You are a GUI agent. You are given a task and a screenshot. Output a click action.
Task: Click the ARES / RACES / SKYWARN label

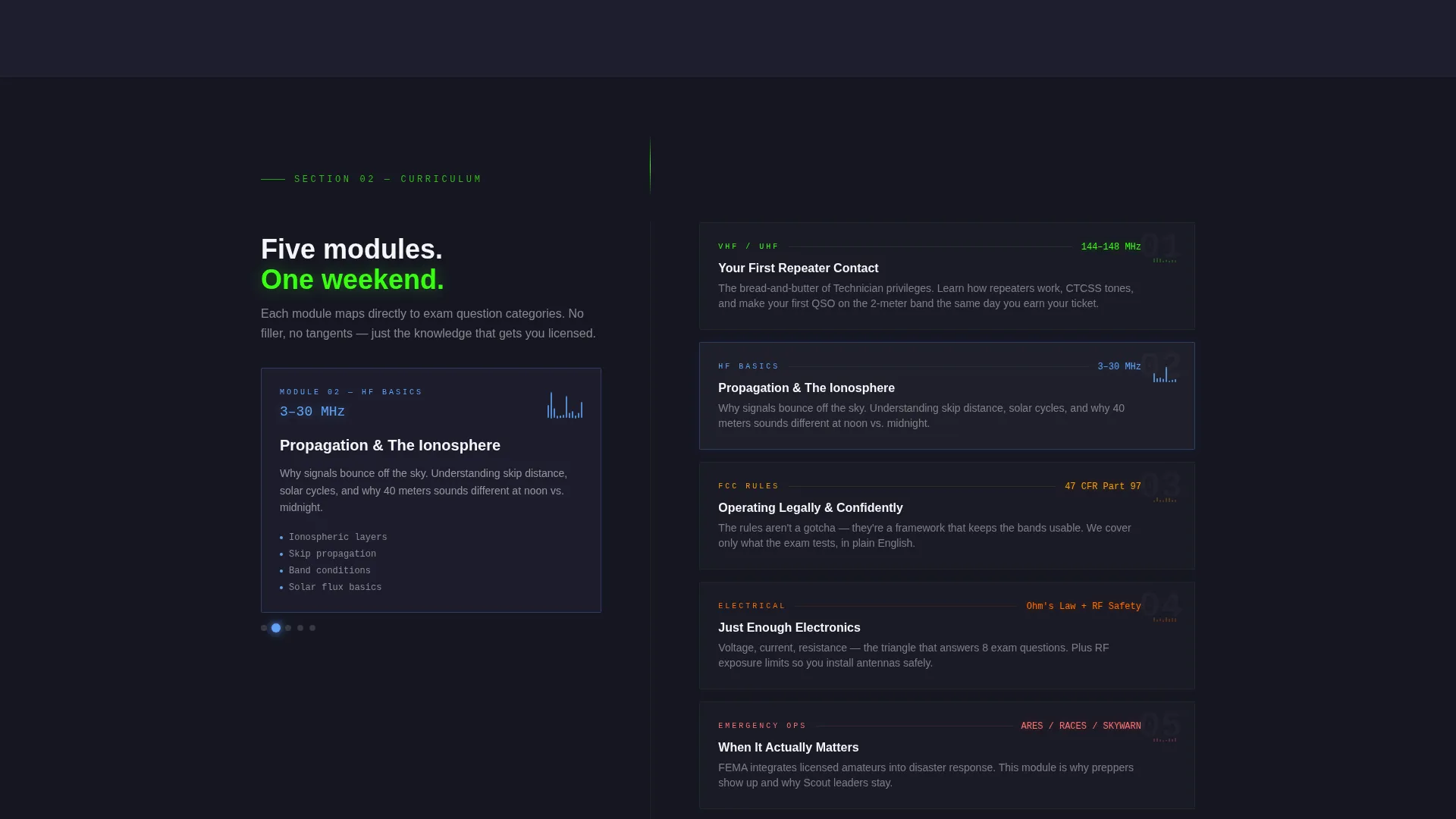(x=1081, y=726)
